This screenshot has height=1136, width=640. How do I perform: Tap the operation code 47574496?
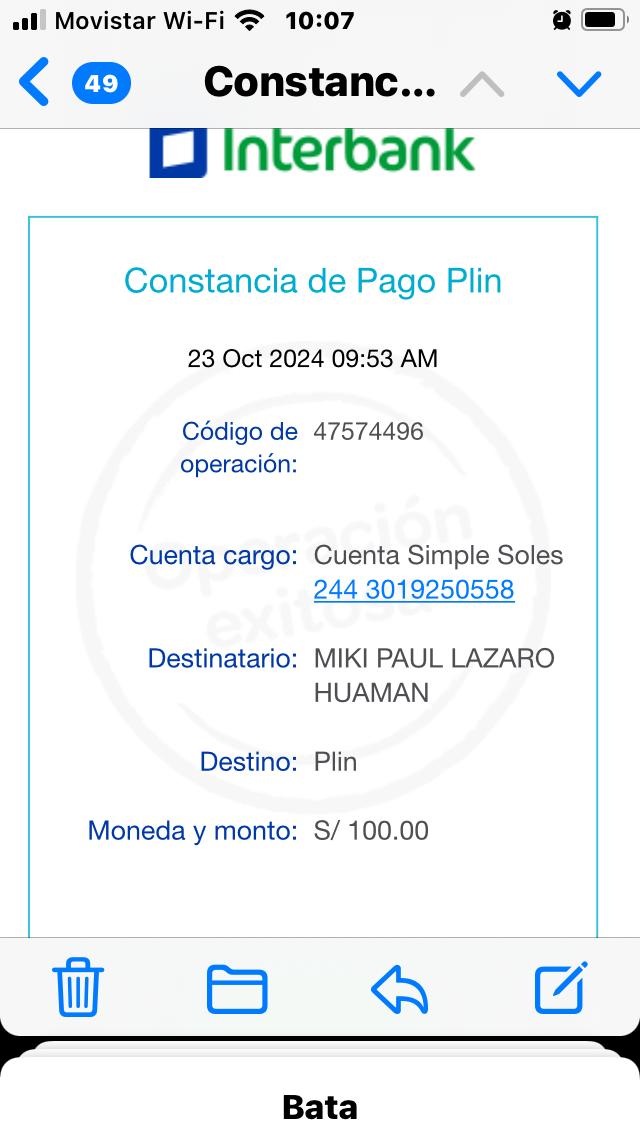coord(369,432)
